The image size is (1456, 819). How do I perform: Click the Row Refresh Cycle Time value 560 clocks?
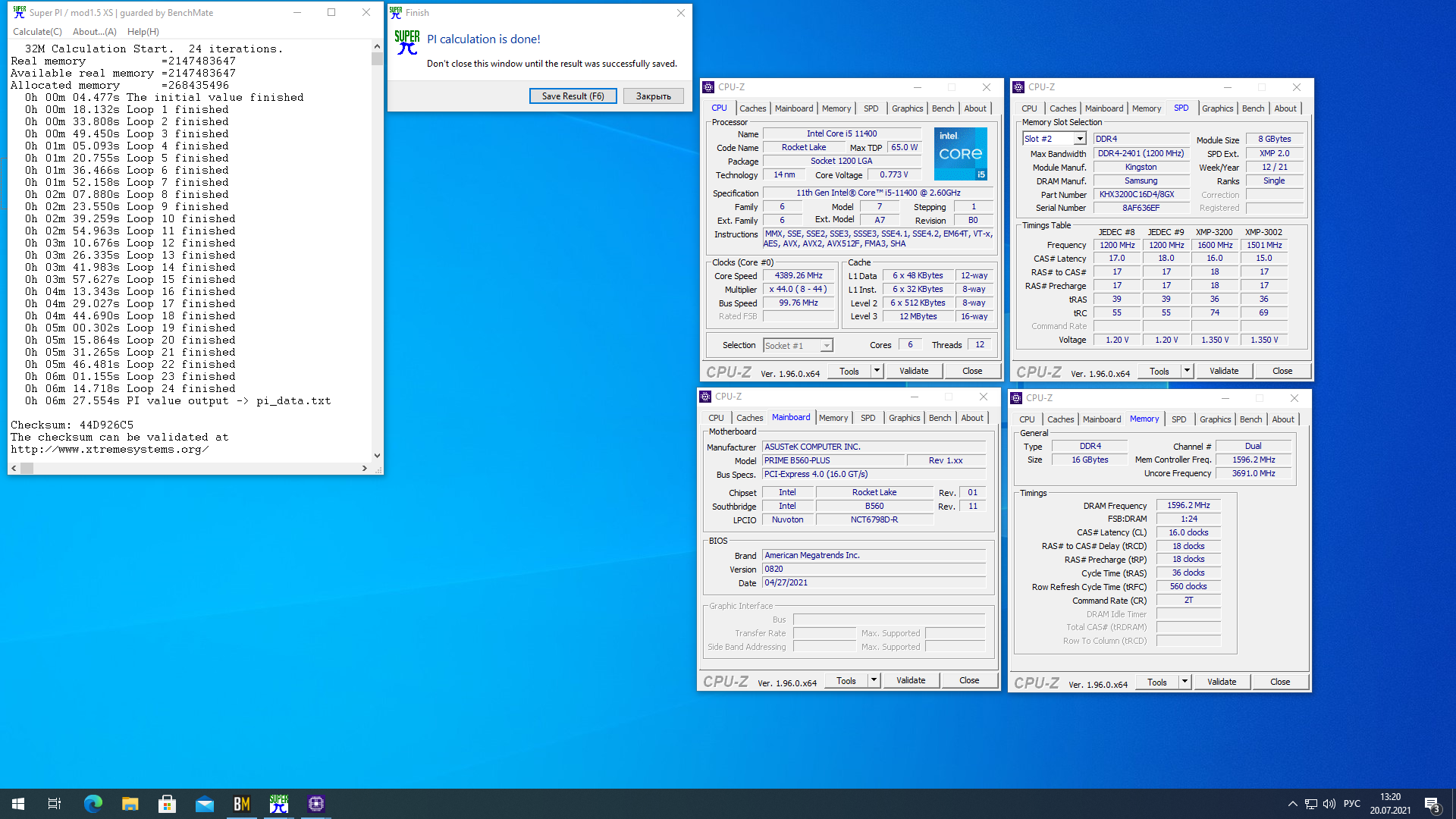click(x=1188, y=586)
